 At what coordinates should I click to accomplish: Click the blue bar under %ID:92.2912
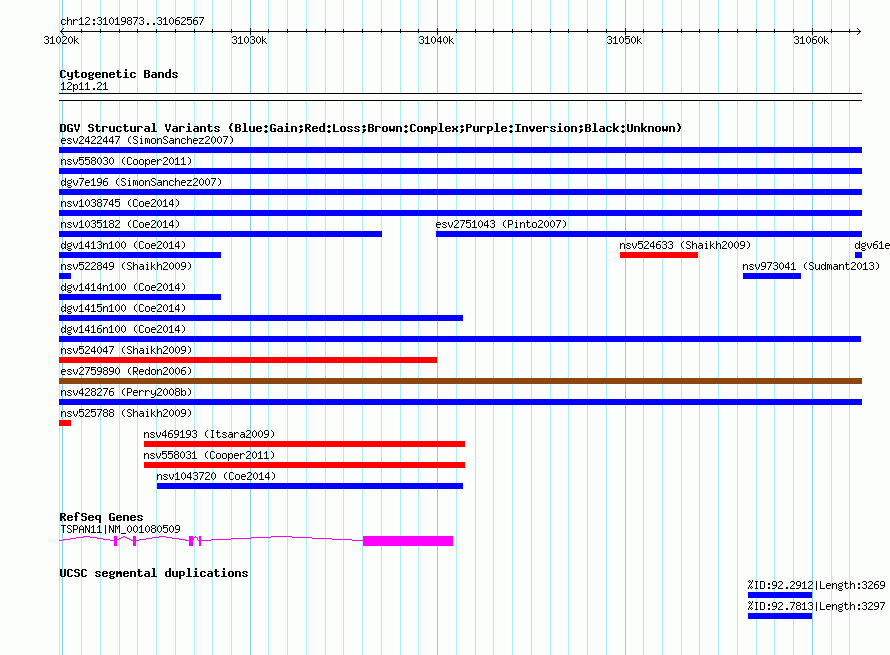[x=780, y=595]
